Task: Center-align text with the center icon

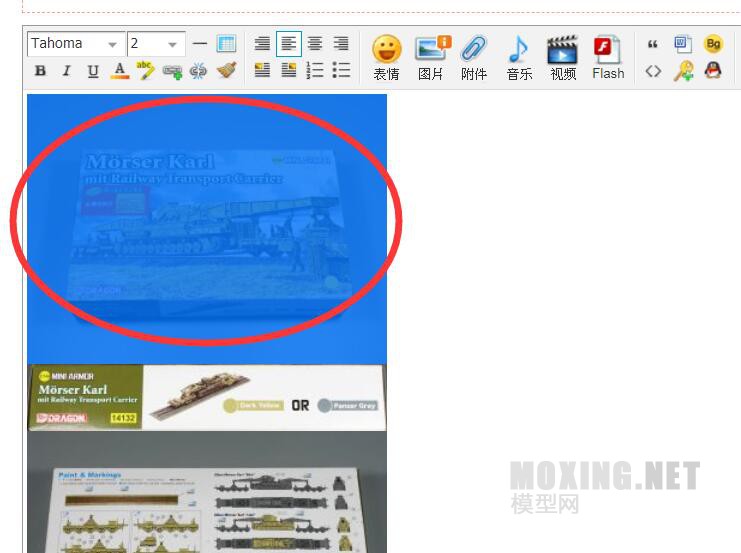Action: tap(315, 43)
